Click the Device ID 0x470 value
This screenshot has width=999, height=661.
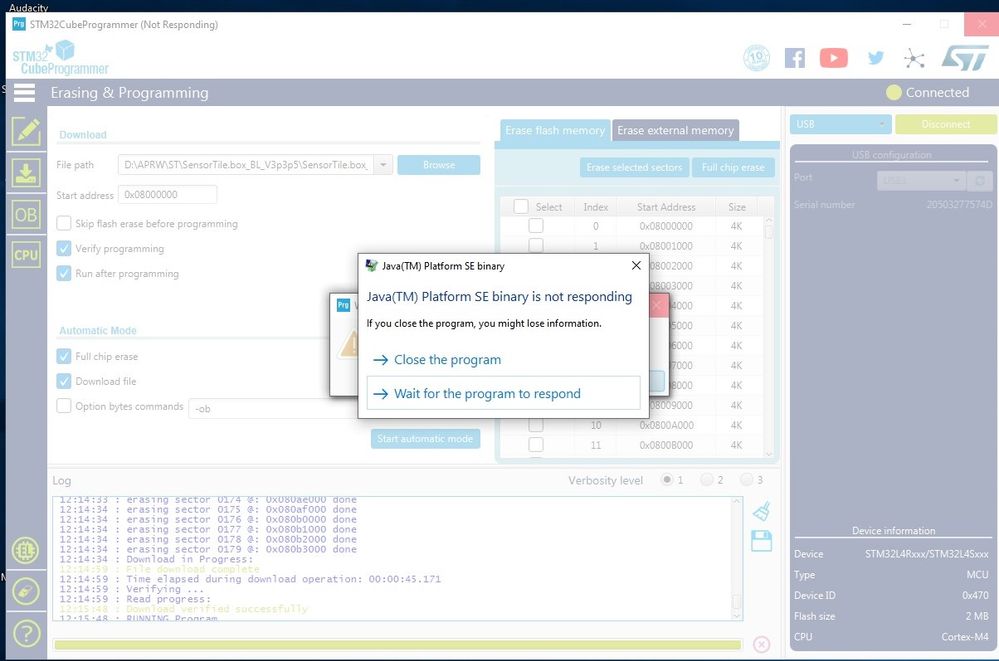coord(975,595)
